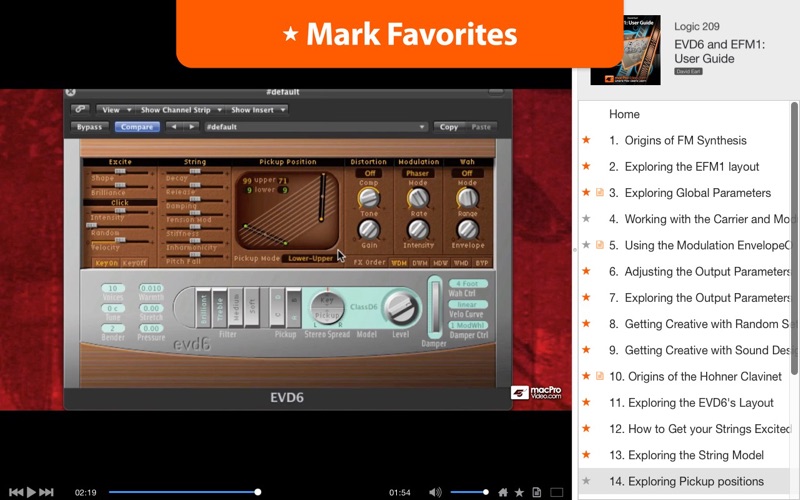Screen dimensions: 800x500
Task: Click the Compare button
Action: click(137, 127)
